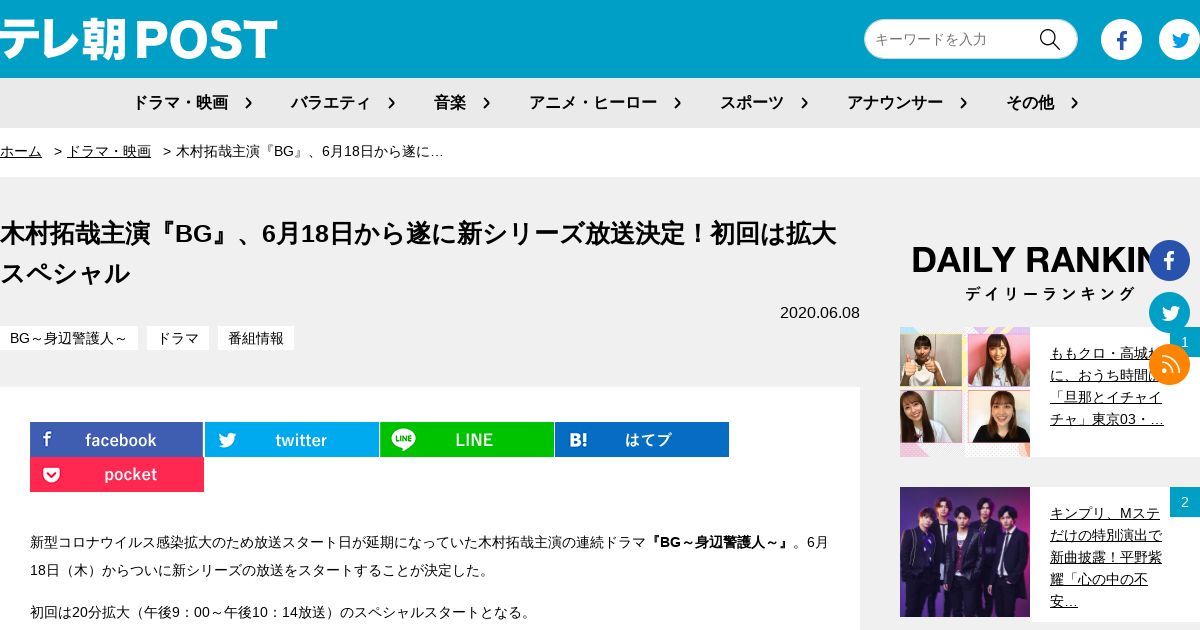Share the article via LINE button
1200x630 pixels.
[467, 440]
